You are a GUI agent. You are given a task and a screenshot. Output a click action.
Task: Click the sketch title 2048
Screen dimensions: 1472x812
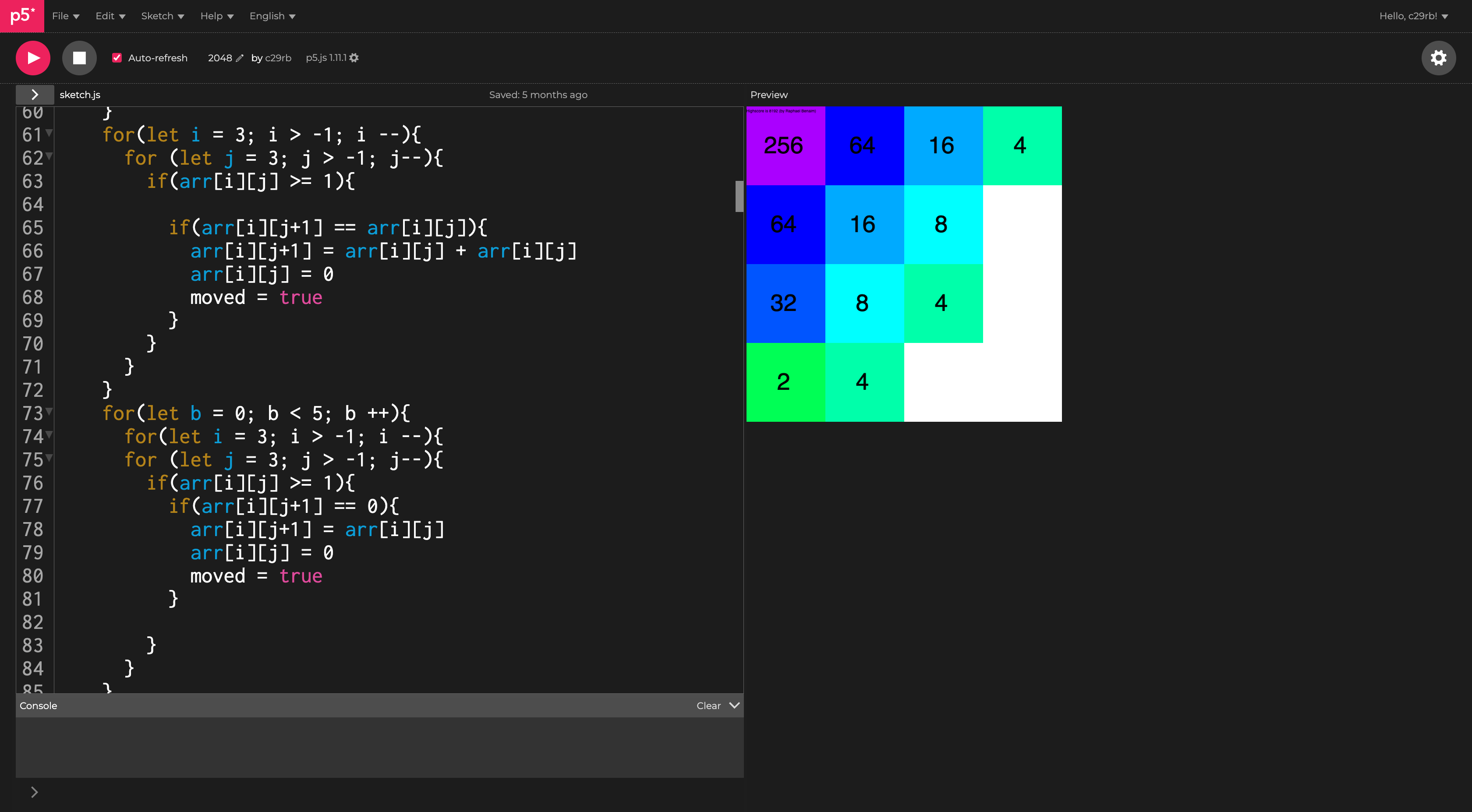click(x=220, y=58)
